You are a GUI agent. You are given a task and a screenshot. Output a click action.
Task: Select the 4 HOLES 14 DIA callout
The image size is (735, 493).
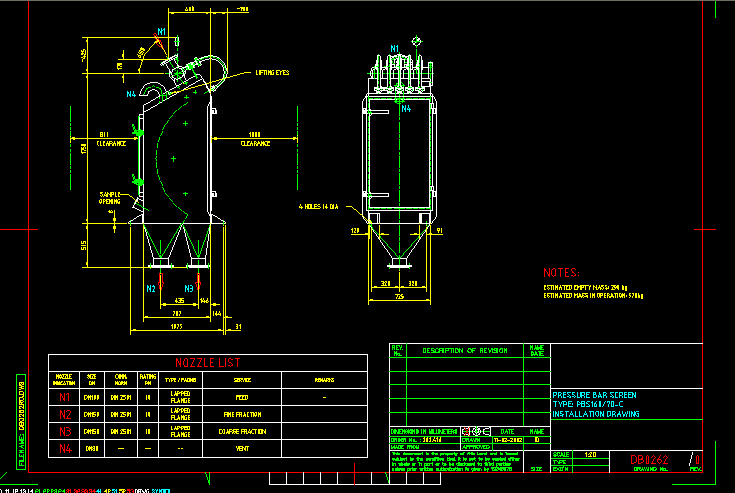[x=319, y=207]
